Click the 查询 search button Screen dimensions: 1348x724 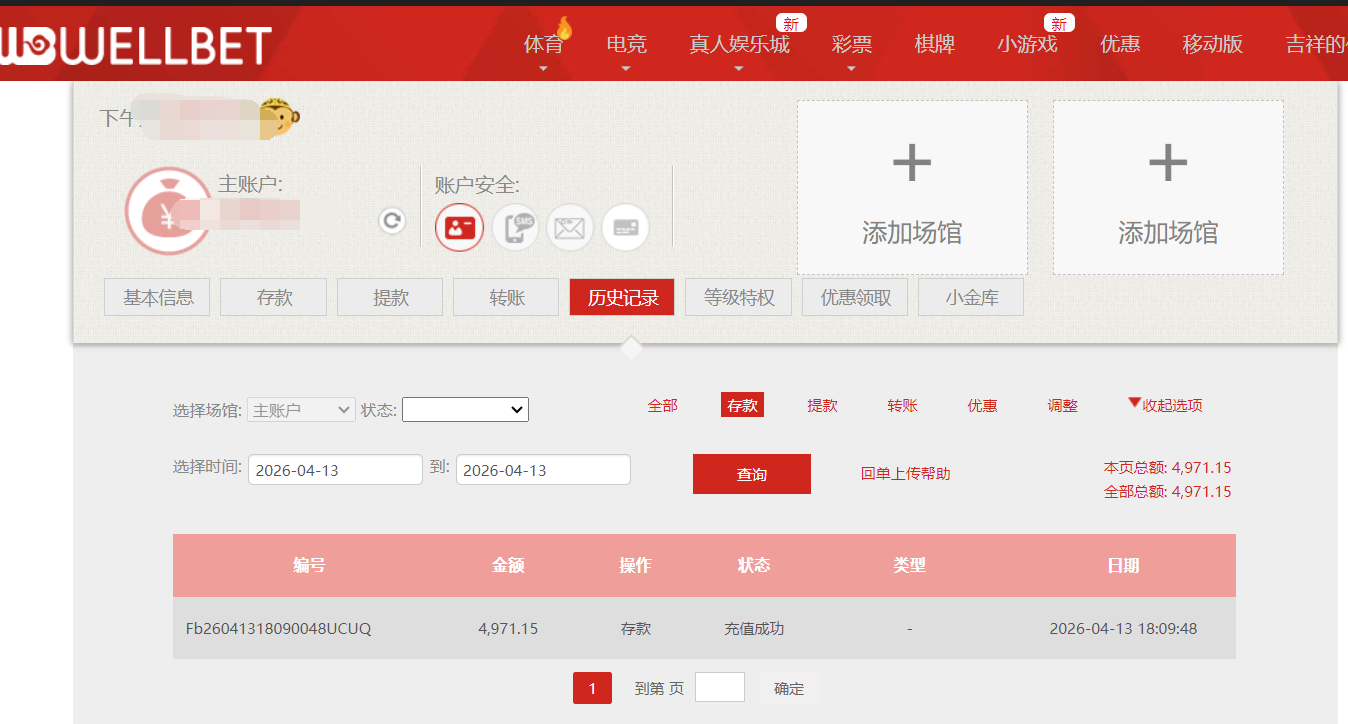tap(751, 473)
